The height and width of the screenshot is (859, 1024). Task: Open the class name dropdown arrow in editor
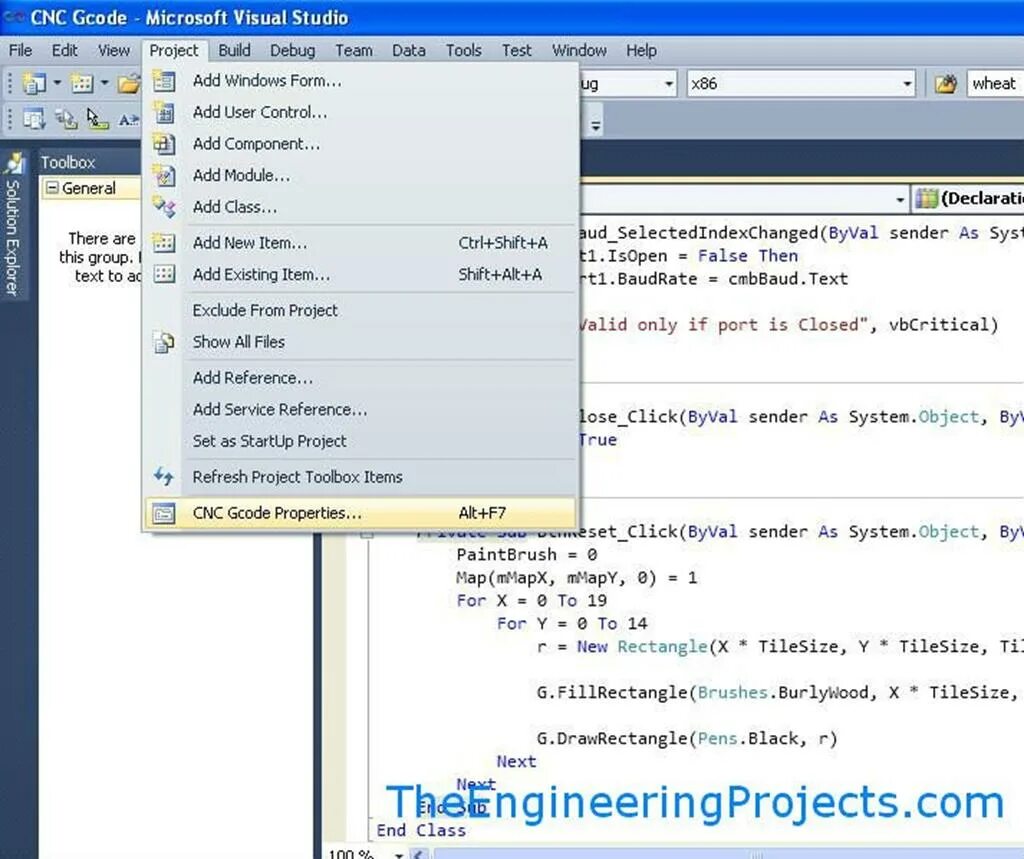click(900, 199)
